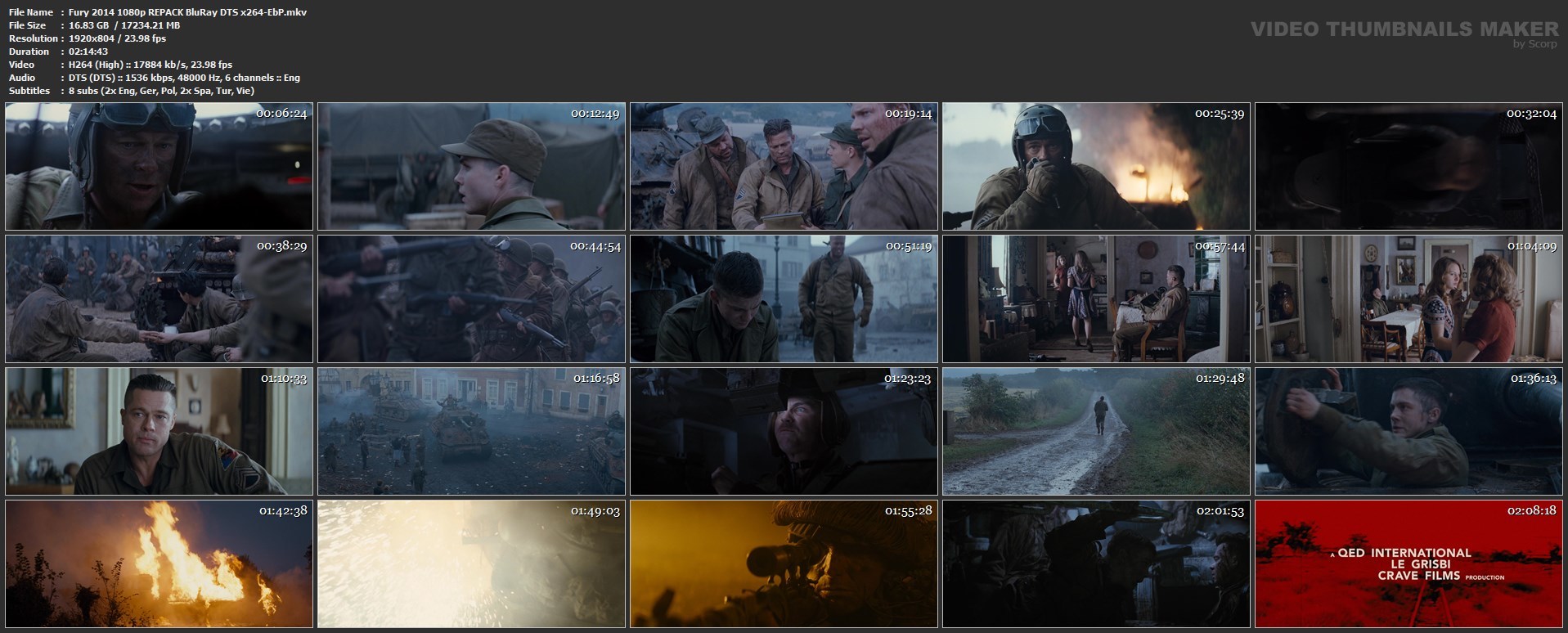Select the thumbnail at 01:10:33
Screen dimensions: 1568x633
point(159,431)
